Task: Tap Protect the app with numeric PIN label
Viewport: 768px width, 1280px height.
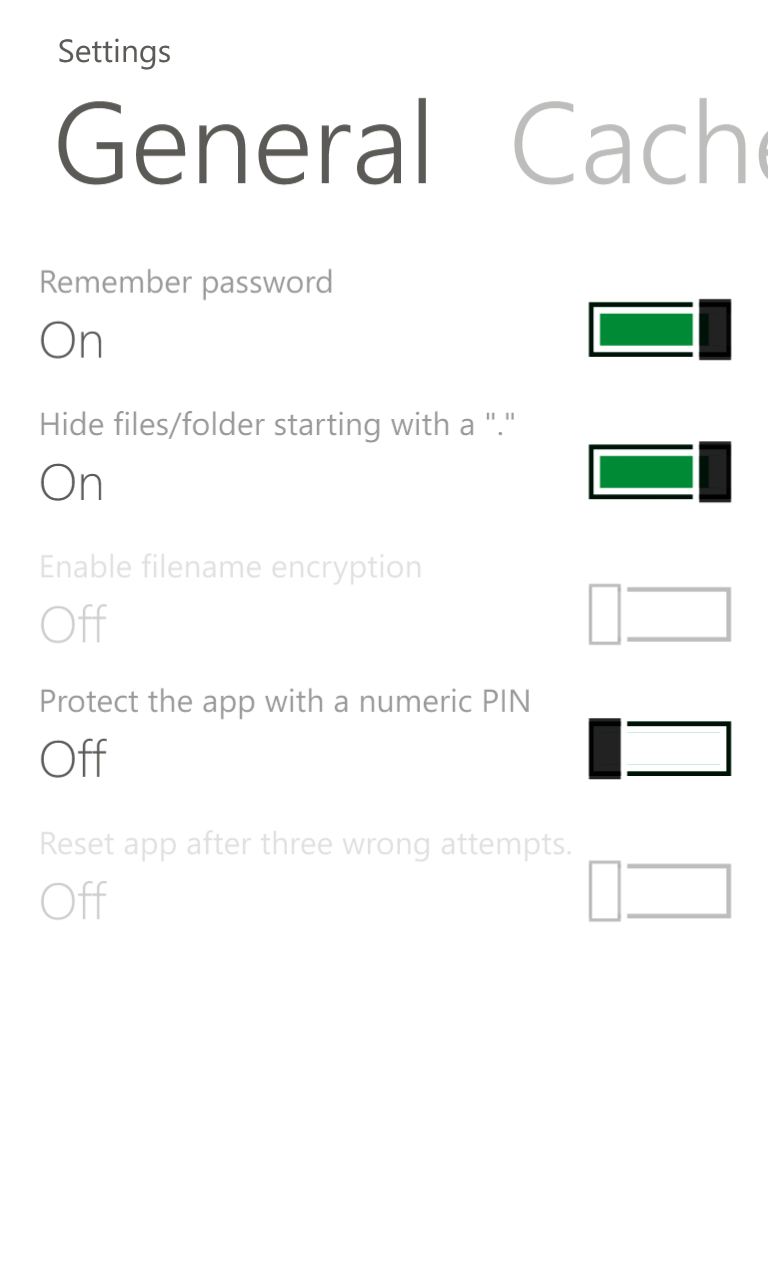Action: (285, 701)
